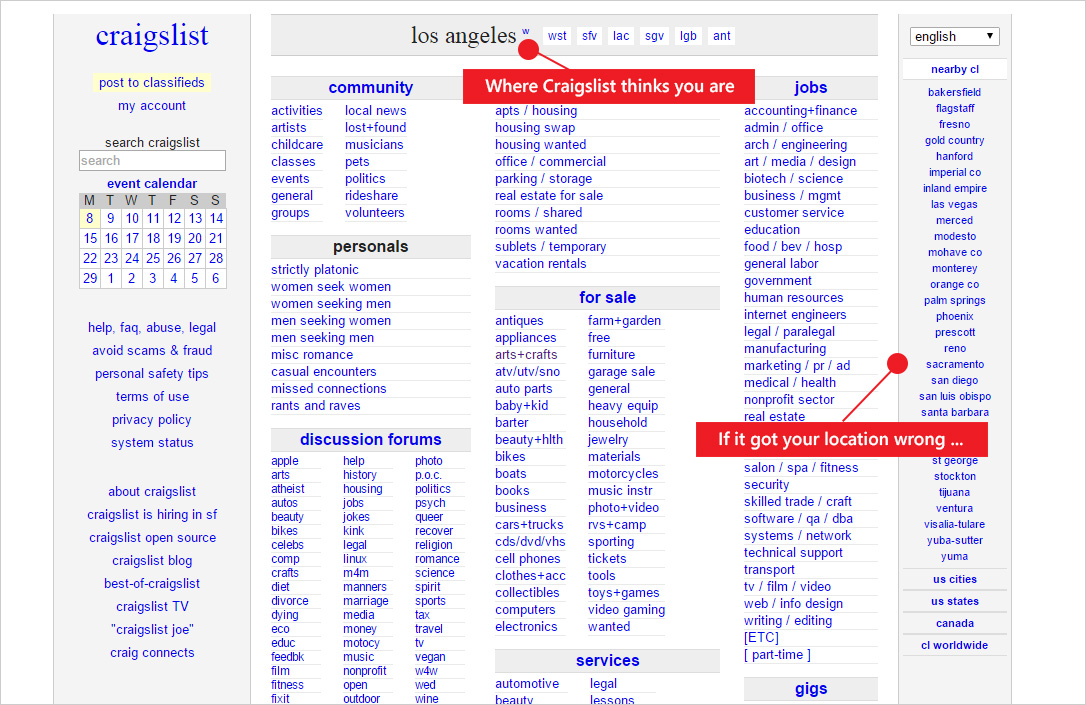1086x705 pixels.
Task: Expand the canada list
Action: (954, 623)
